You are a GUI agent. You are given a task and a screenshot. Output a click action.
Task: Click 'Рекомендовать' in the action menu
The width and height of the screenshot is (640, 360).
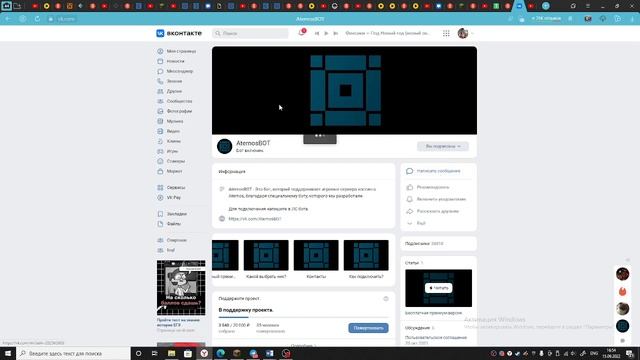point(428,187)
